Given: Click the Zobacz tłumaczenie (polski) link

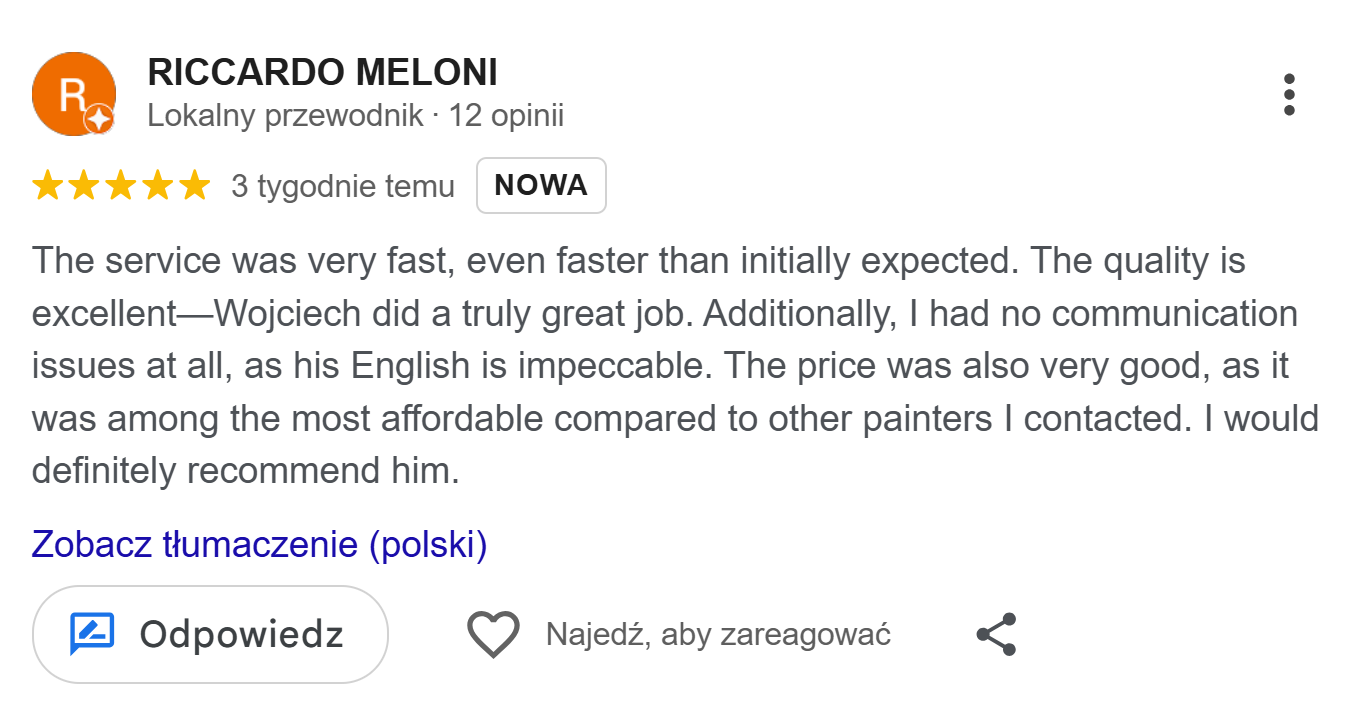Looking at the screenshot, I should click(x=259, y=545).
